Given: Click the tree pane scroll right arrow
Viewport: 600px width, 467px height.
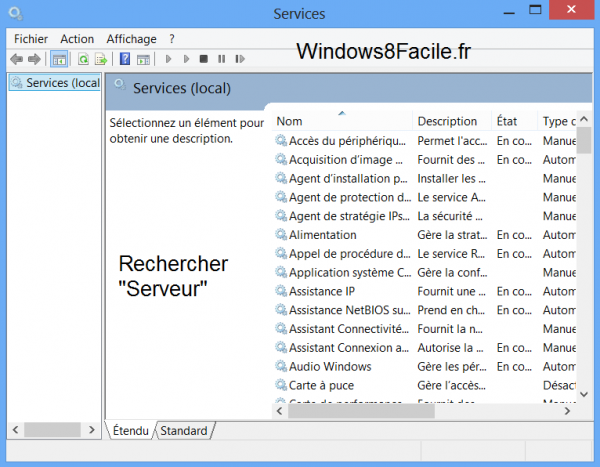Looking at the screenshot, I should pos(91,429).
